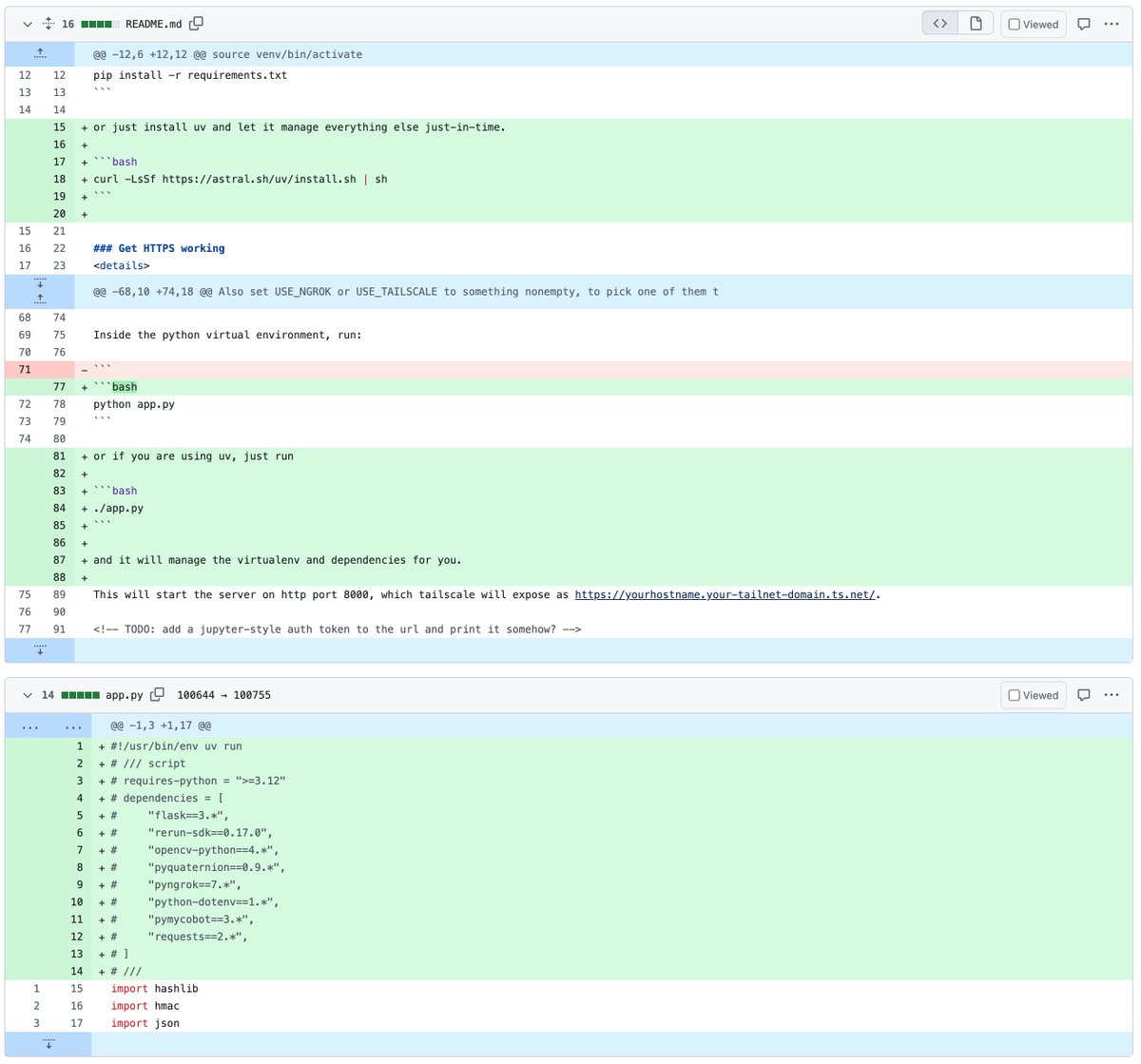Click the "flask==3.*" dependency line
This screenshot has width=1141, height=1064.
(x=170, y=816)
